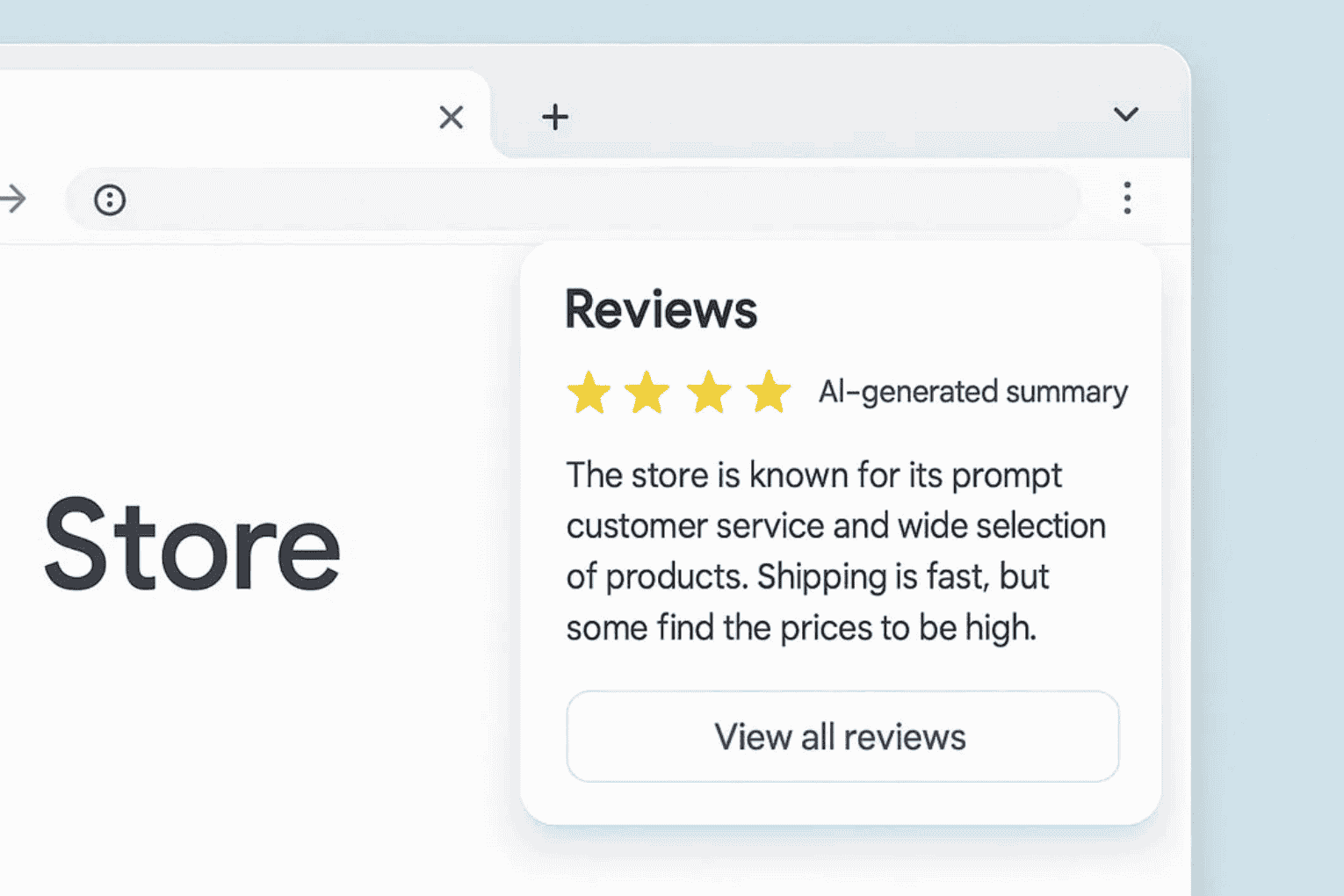View site information icon in address bar
Viewport: 1344px width, 896px height.
coord(110,200)
